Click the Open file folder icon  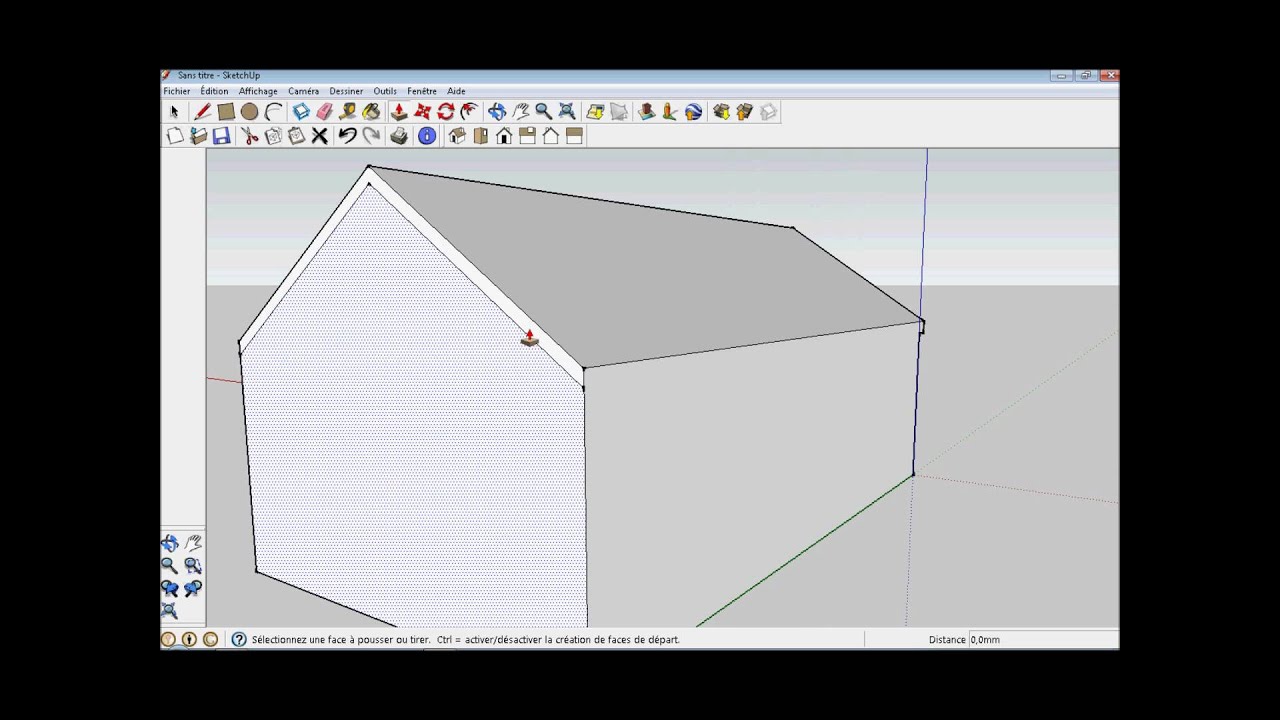pyautogui.click(x=198, y=136)
